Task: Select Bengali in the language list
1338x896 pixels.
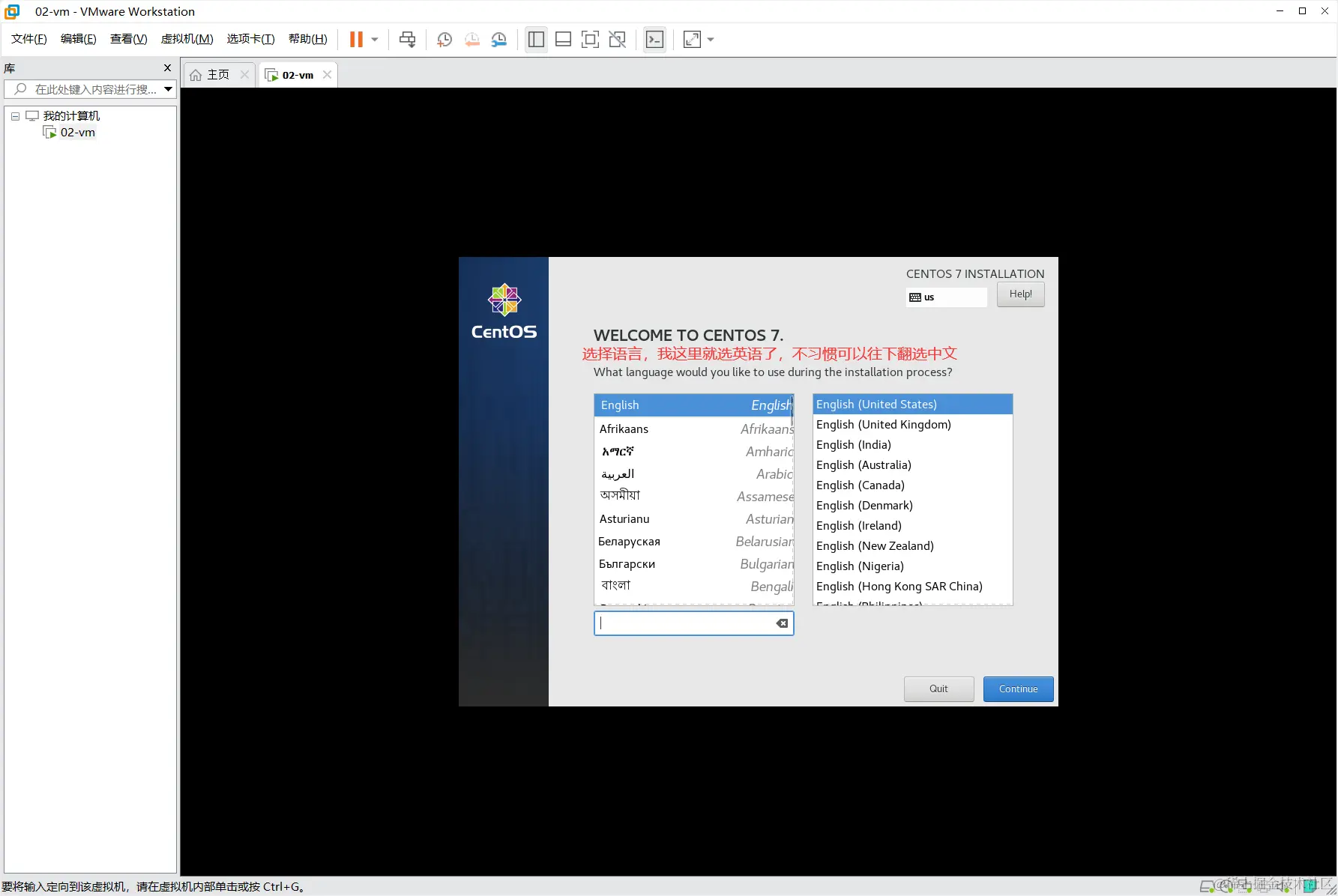Action: click(693, 587)
